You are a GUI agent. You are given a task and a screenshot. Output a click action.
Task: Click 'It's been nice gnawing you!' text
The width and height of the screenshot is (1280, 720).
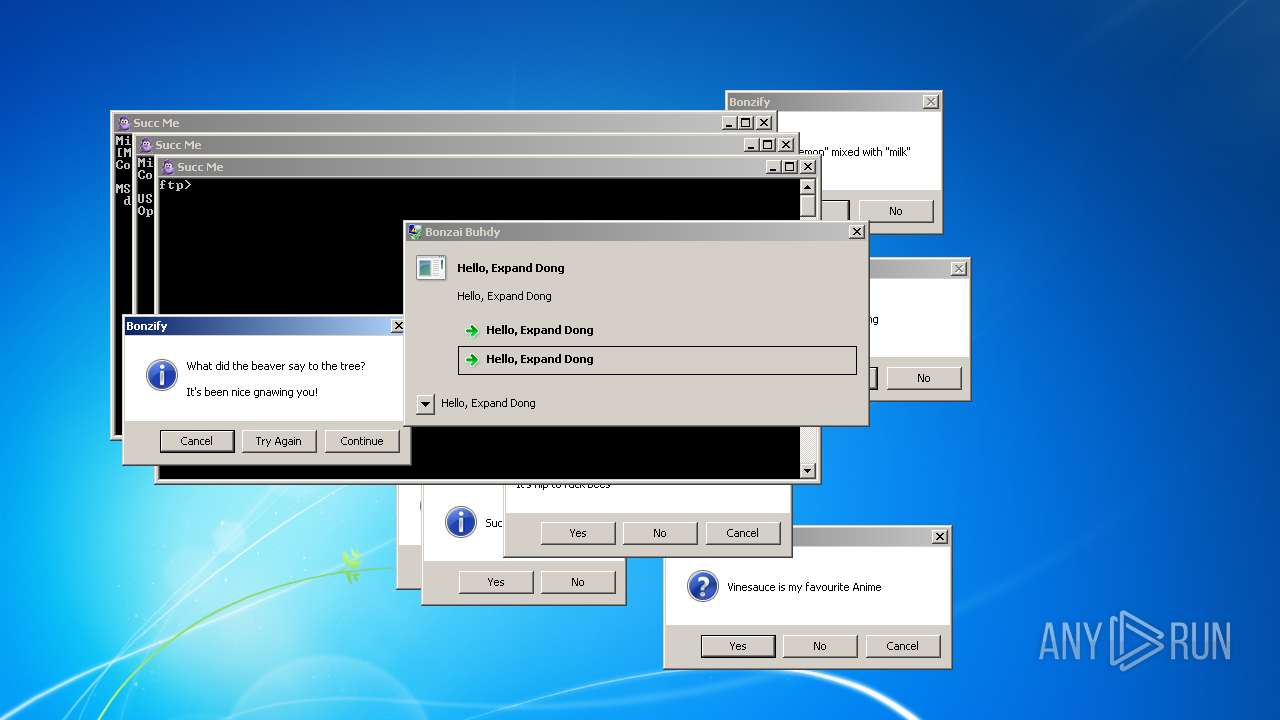click(x=252, y=392)
